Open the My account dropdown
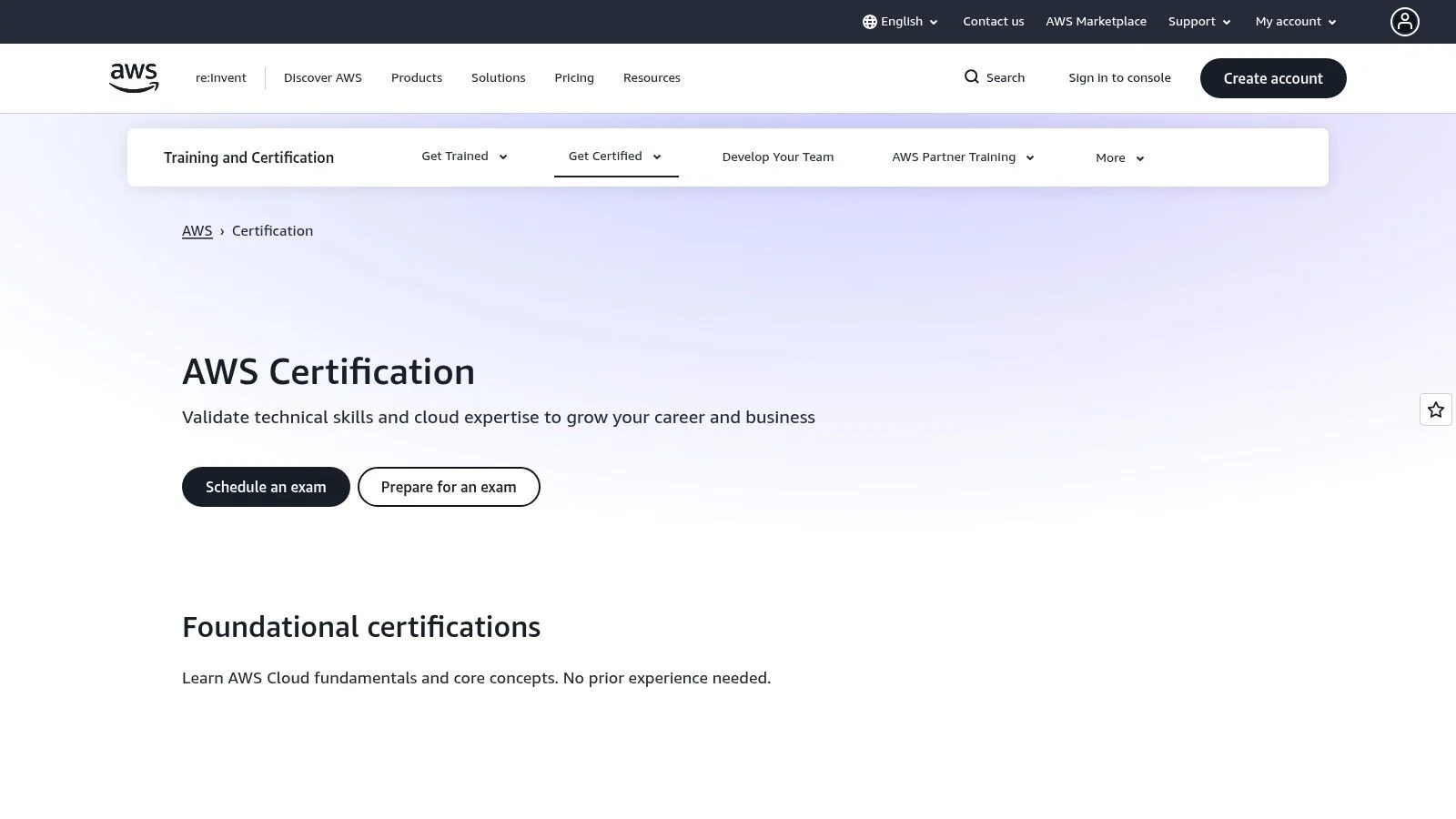Screen dimensions: 1456x819 pyautogui.click(x=1296, y=22)
